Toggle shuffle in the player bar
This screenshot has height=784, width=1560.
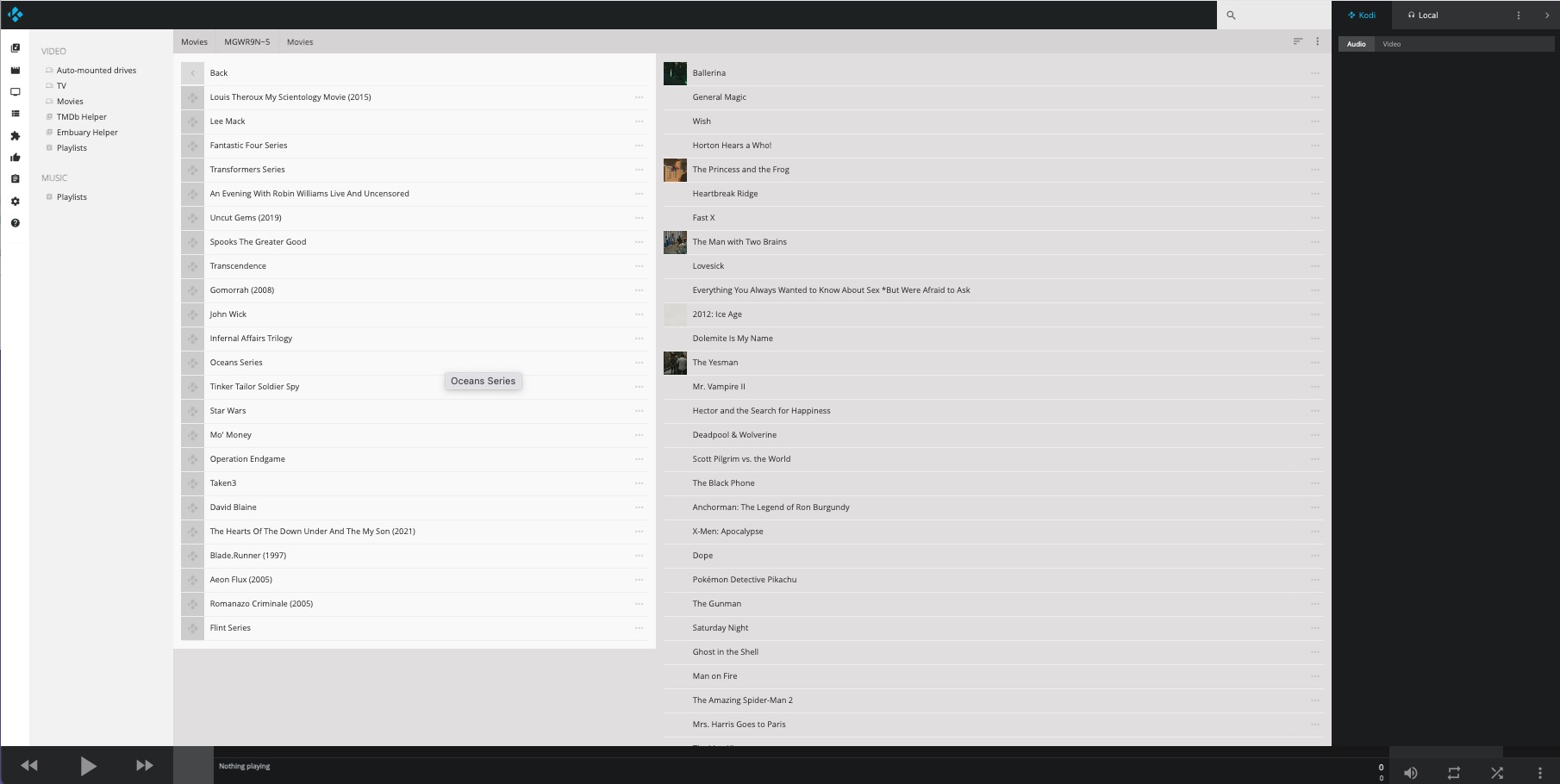[1497, 773]
